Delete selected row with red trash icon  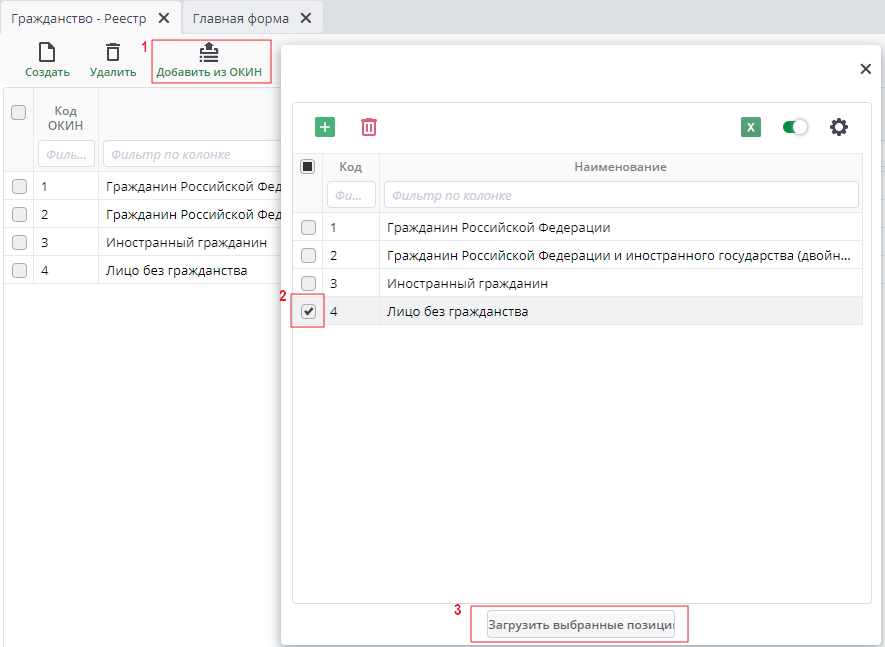pyautogui.click(x=369, y=127)
